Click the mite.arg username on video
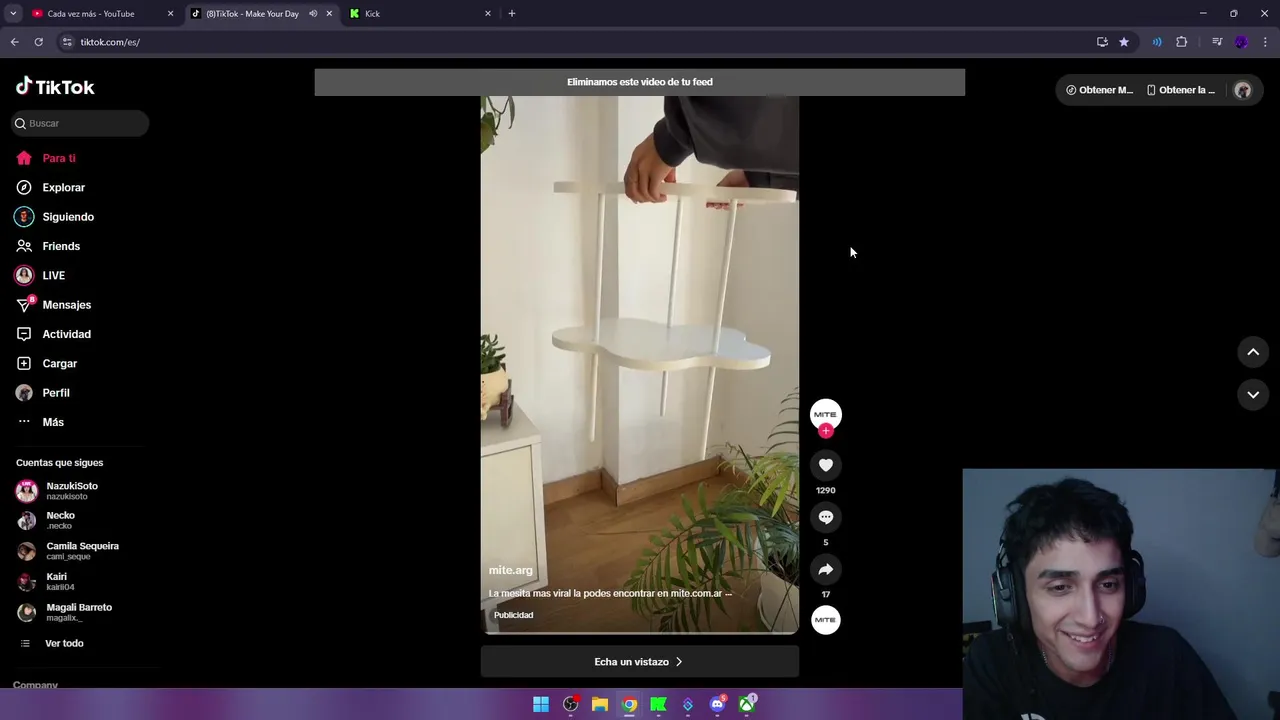 (x=510, y=570)
